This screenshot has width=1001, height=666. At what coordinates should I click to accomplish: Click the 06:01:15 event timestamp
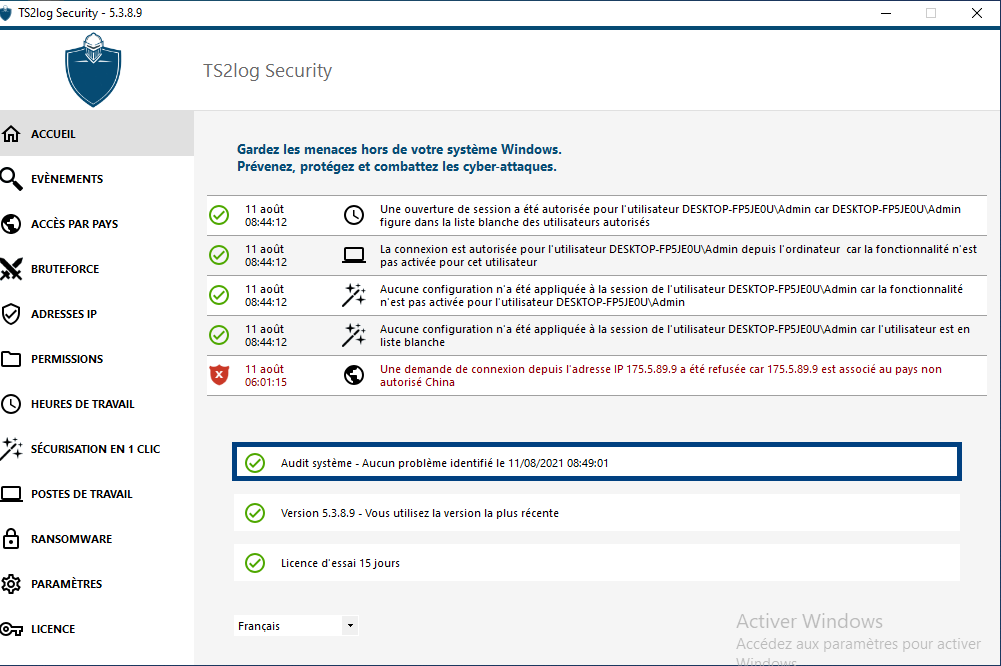point(266,382)
